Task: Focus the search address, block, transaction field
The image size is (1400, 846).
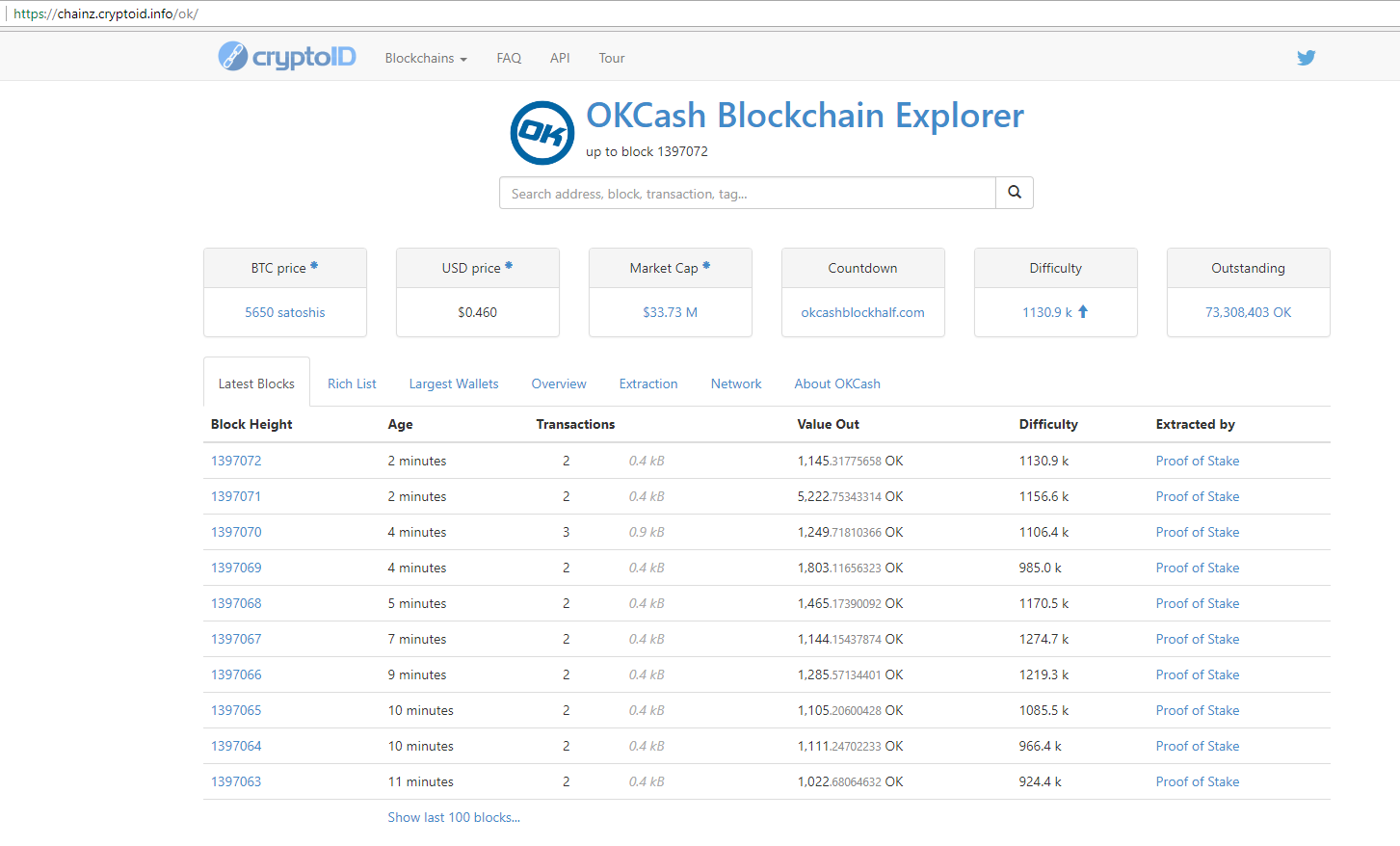Action: click(x=748, y=193)
